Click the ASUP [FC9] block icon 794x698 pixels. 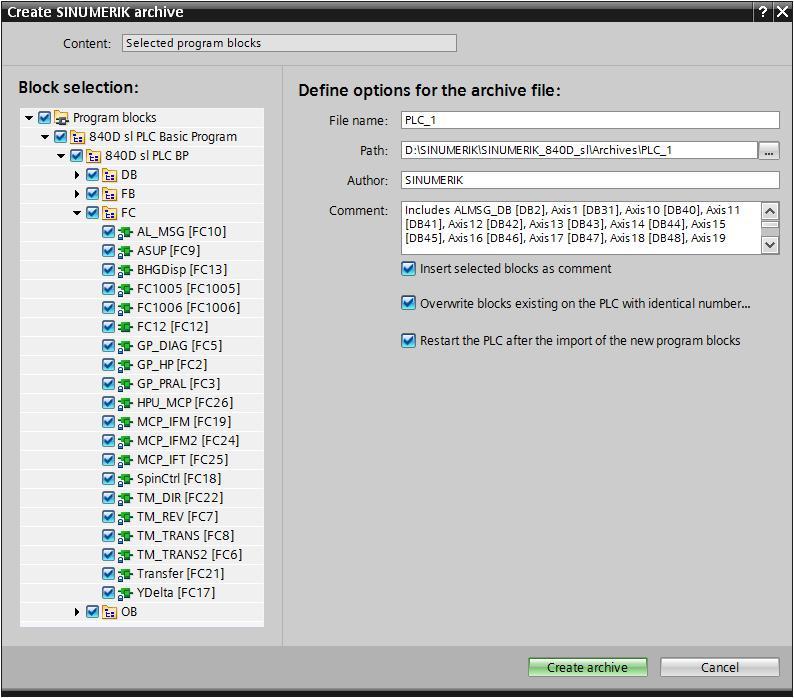[x=125, y=251]
